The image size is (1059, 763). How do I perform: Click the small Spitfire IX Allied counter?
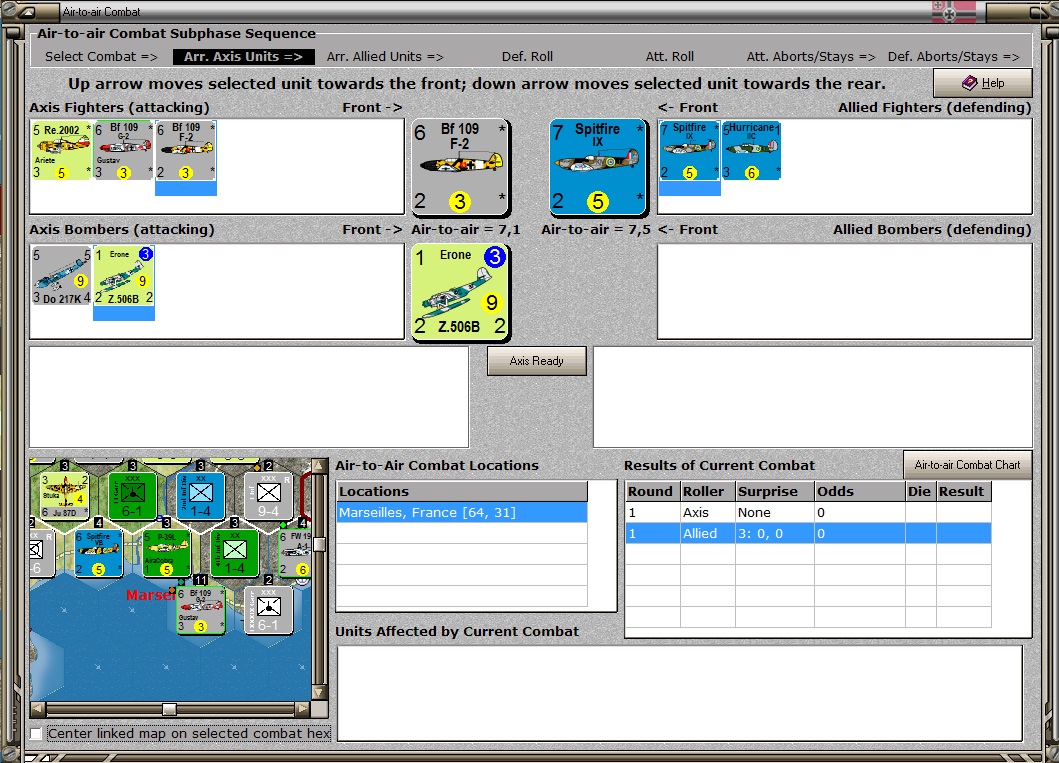pyautogui.click(x=690, y=151)
